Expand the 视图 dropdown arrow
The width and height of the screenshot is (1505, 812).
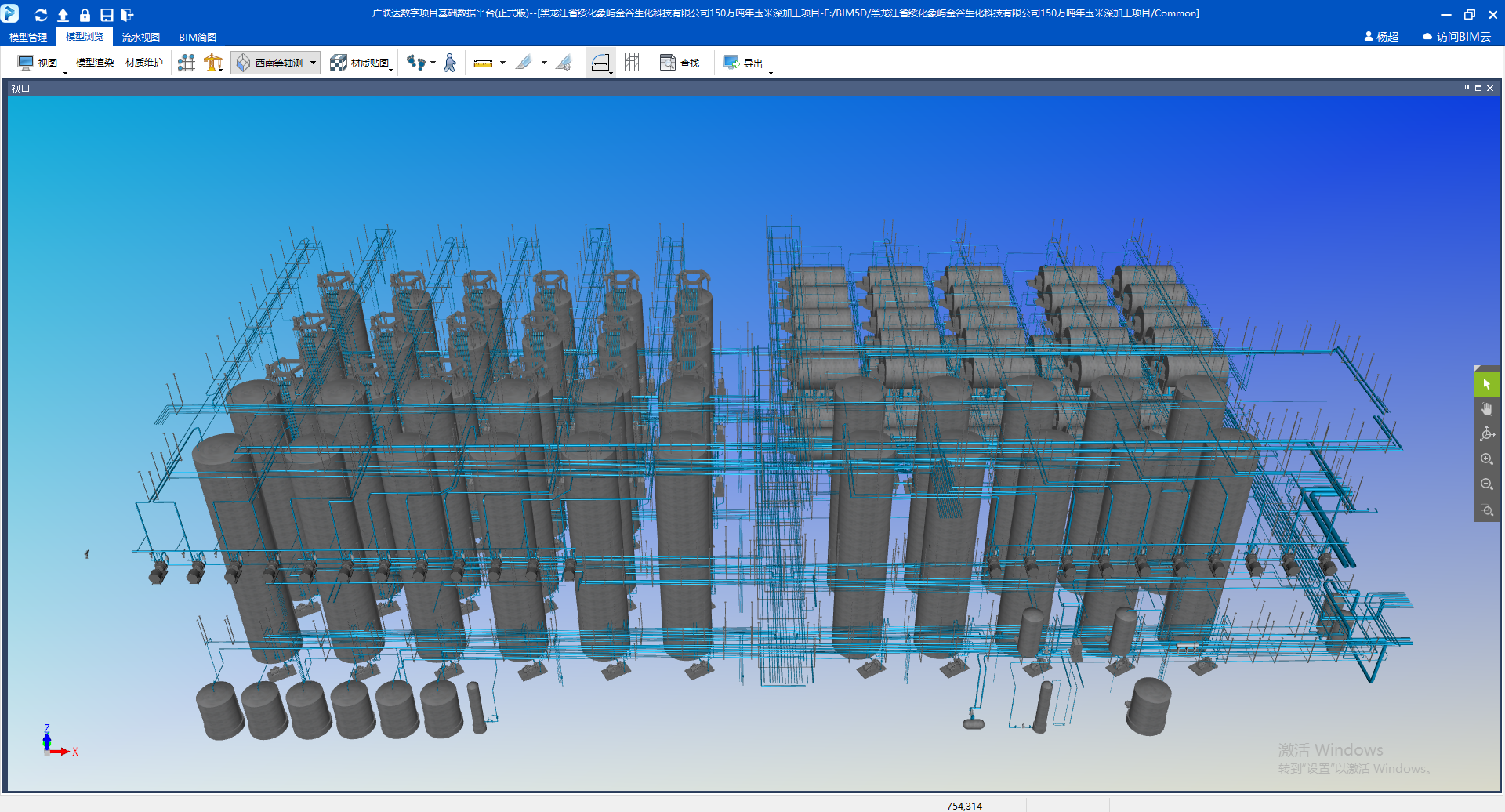pos(65,72)
